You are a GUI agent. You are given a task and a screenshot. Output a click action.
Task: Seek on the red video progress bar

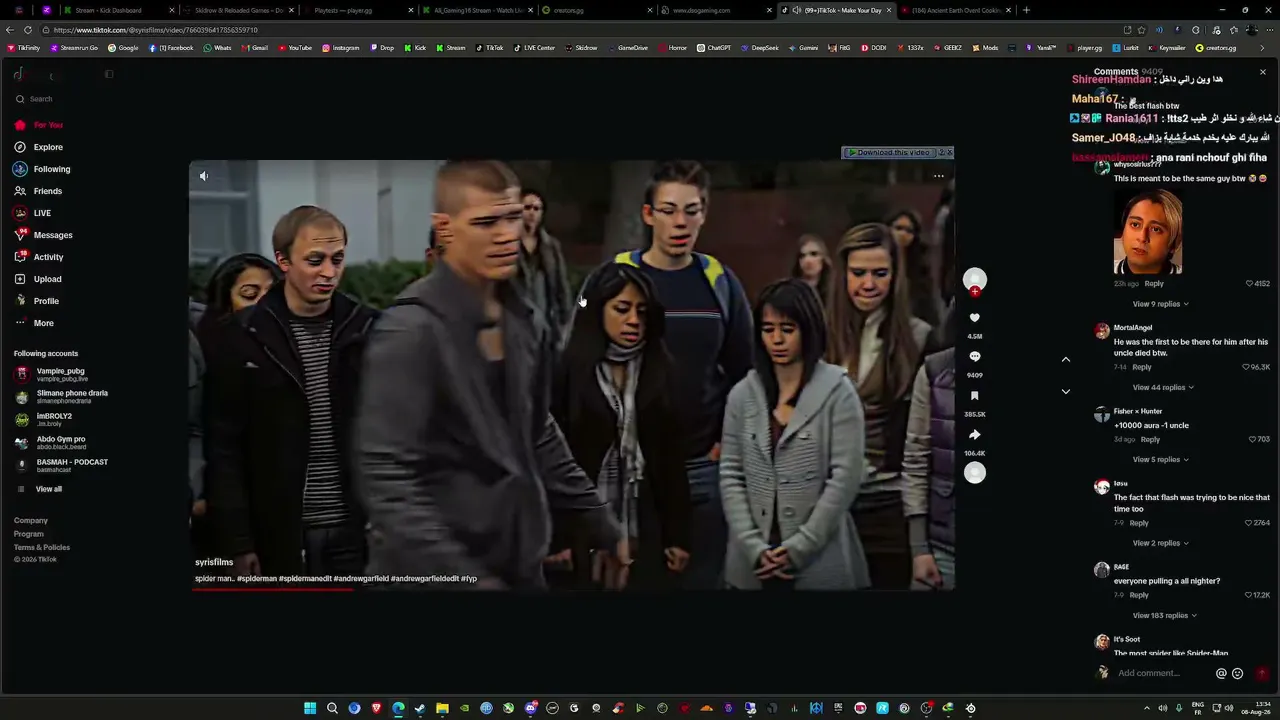(572, 589)
